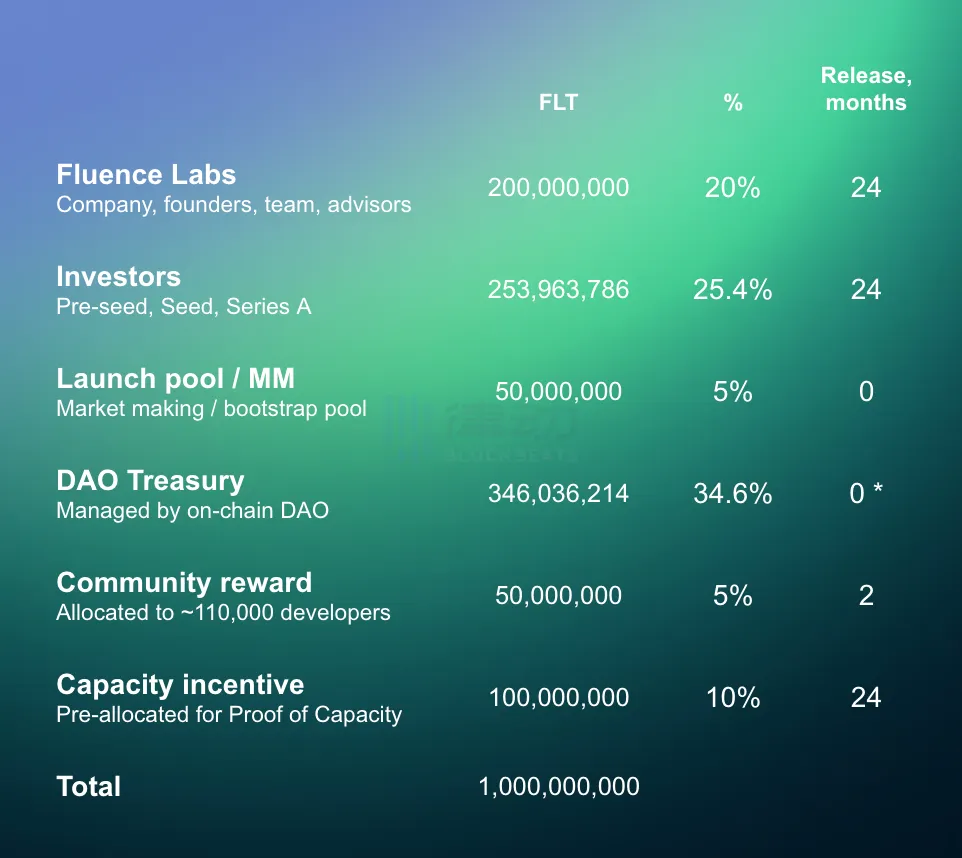Click the "Pre-seed, Seed, Series A" subtitle
Screen dimensions: 962x858
tap(183, 307)
